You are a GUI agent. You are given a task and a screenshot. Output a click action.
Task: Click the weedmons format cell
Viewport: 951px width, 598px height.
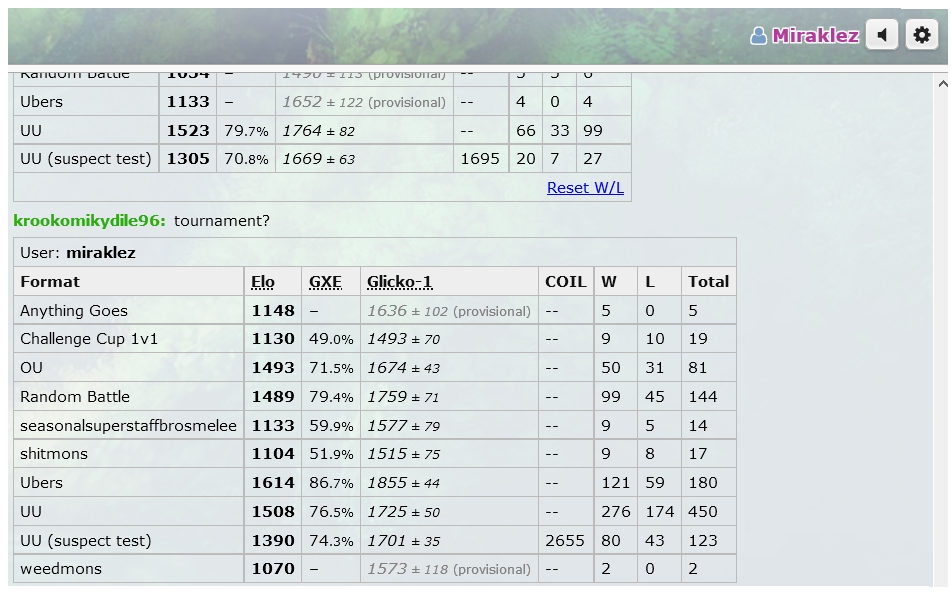[x=60, y=569]
